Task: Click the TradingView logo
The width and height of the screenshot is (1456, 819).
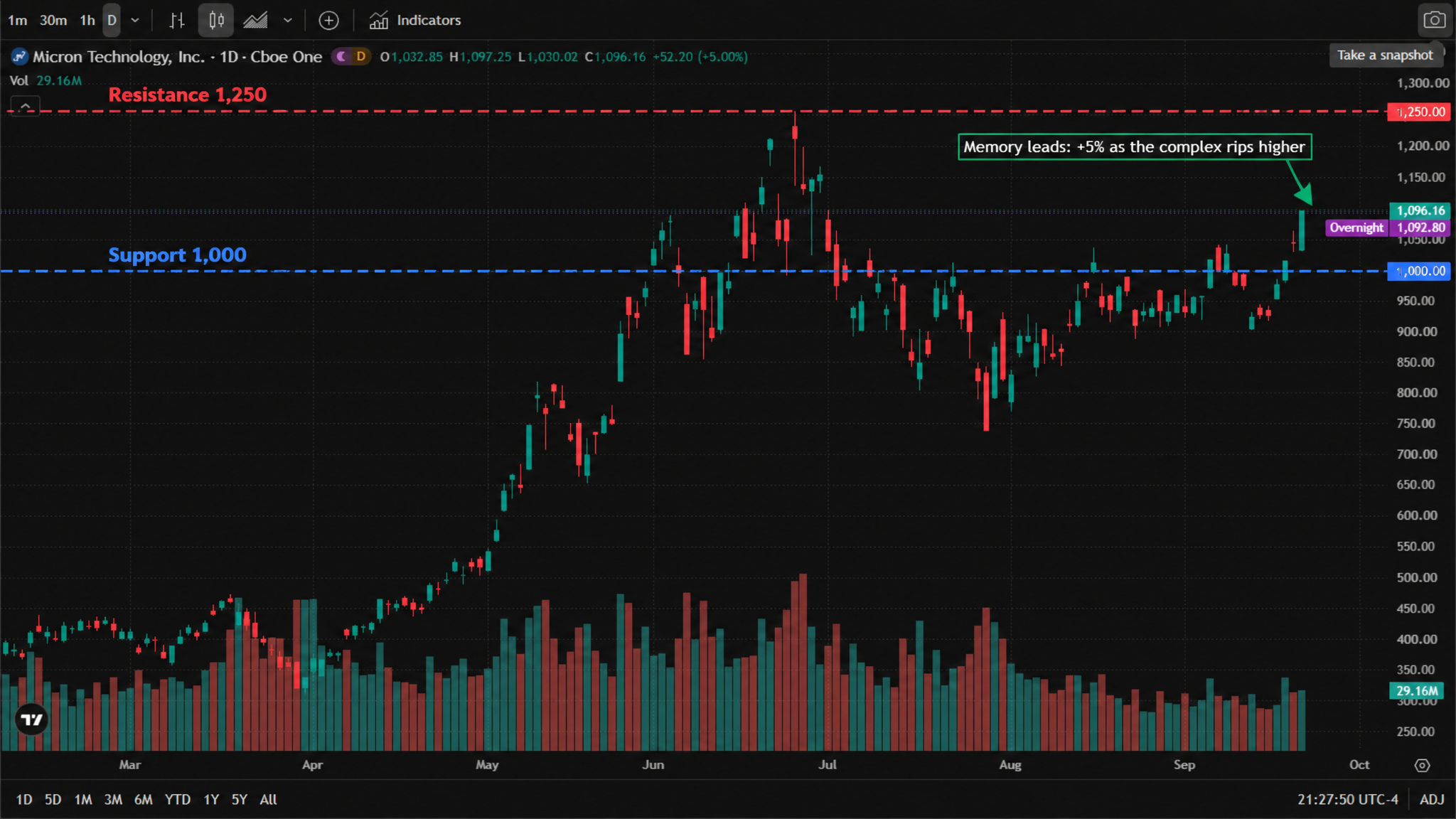Action: pos(32,719)
